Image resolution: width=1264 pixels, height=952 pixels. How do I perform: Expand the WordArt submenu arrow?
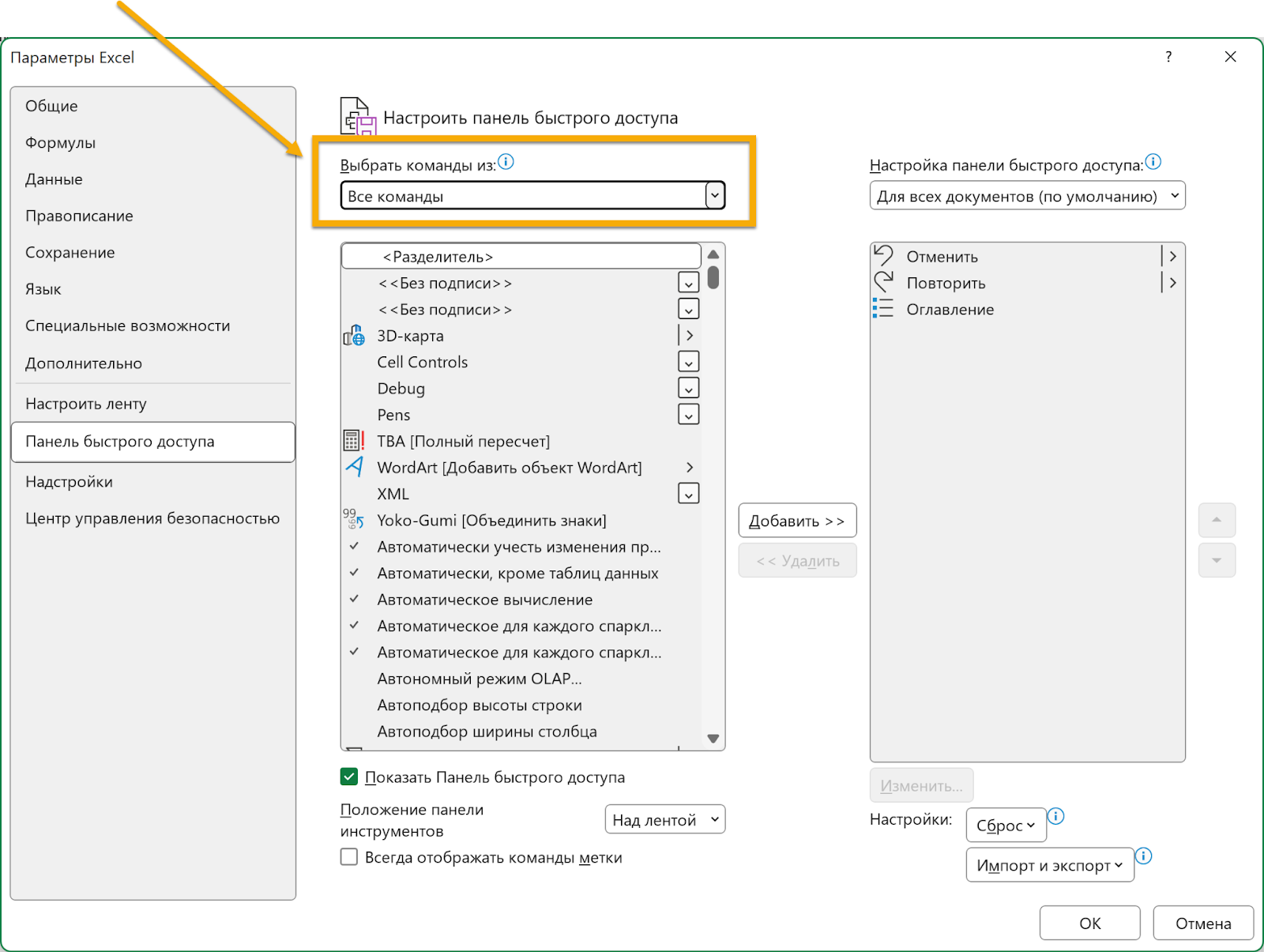click(x=689, y=467)
